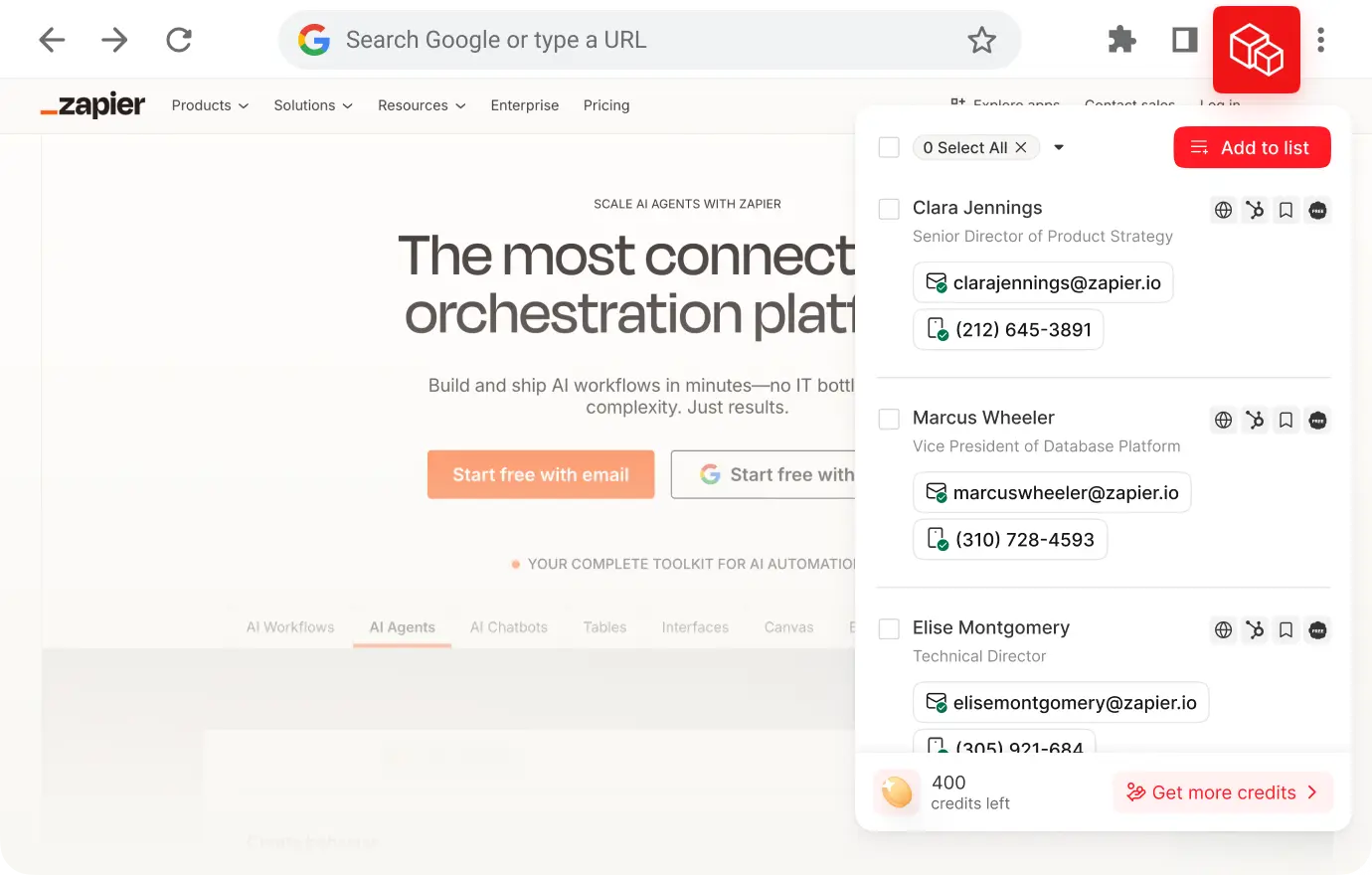Reload the page in the browser
Image resolution: width=1372 pixels, height=875 pixels.
click(x=179, y=40)
